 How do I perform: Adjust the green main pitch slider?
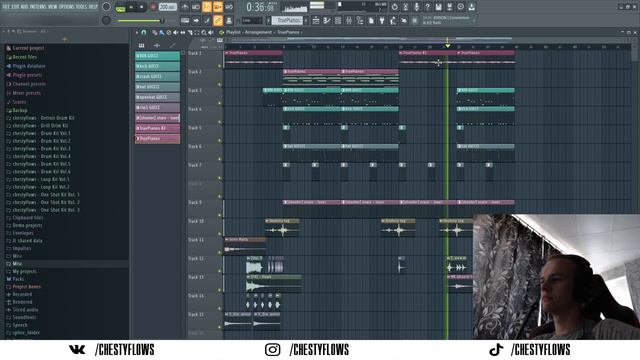[x=141, y=20]
